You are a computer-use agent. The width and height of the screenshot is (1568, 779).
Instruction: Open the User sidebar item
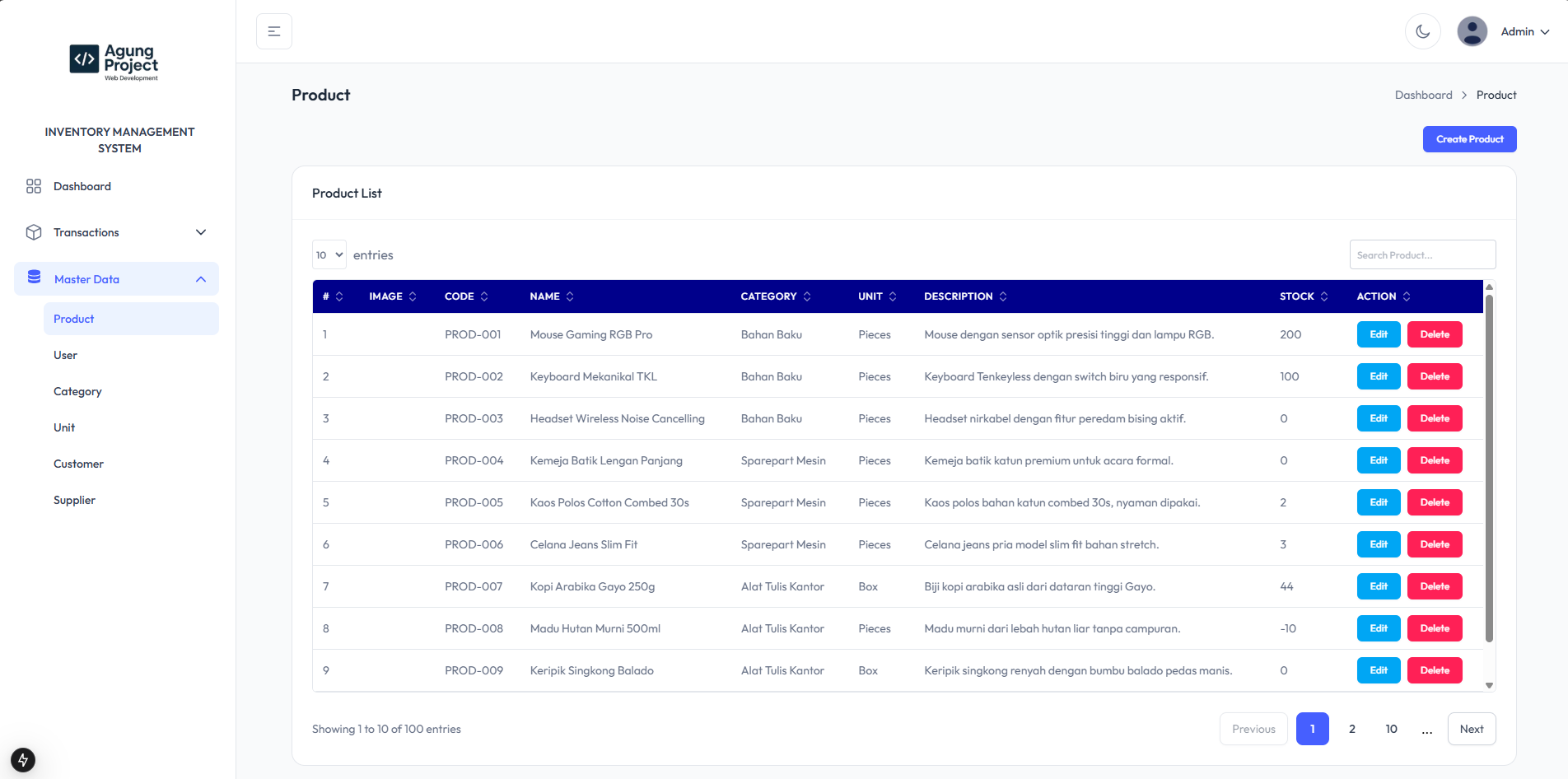click(131, 355)
